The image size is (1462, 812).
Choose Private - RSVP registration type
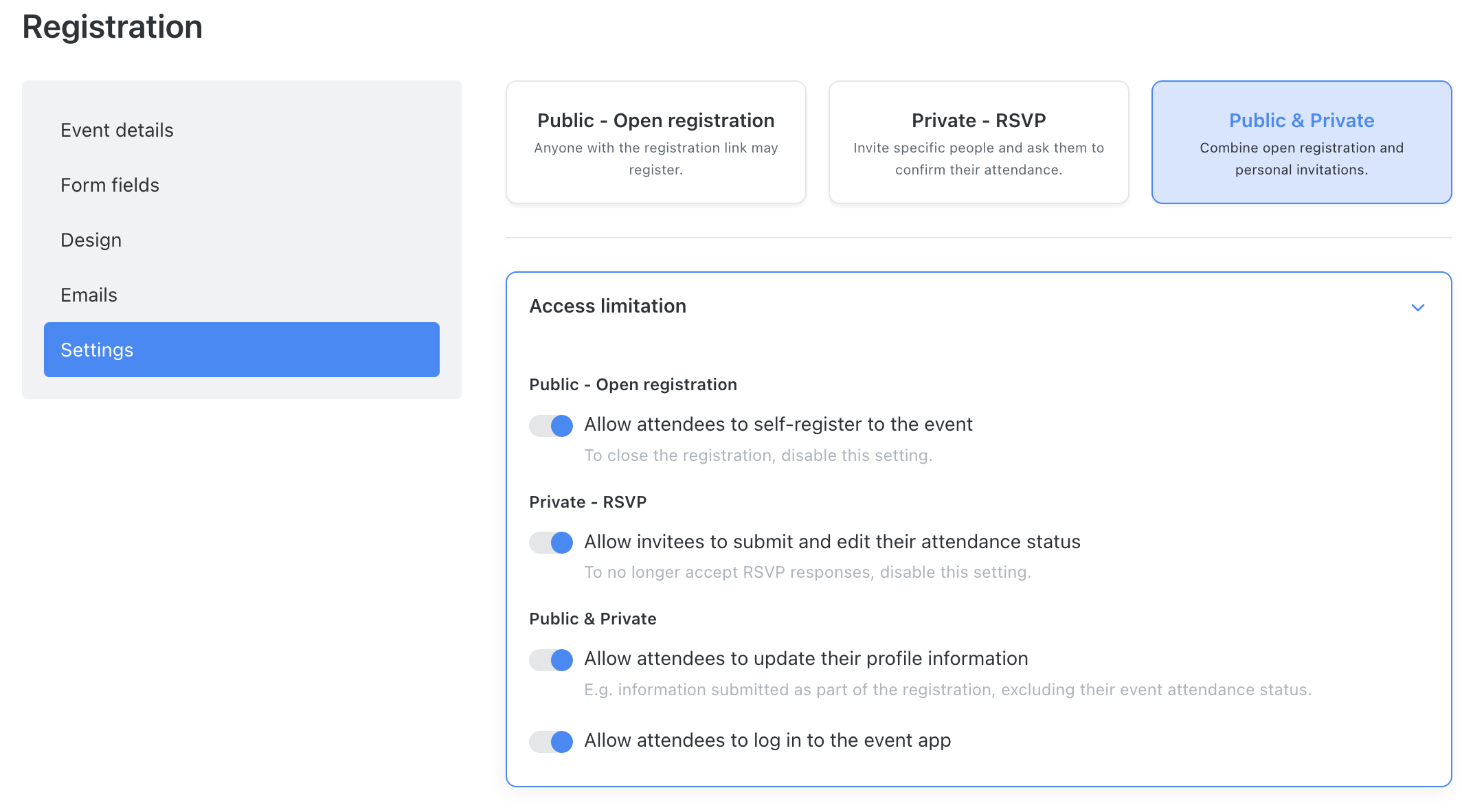(x=978, y=142)
